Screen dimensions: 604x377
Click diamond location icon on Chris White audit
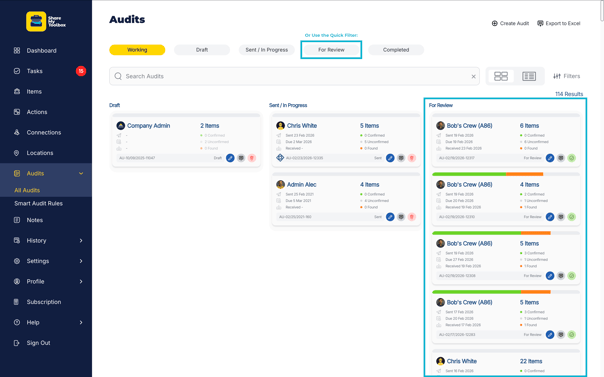(x=280, y=158)
